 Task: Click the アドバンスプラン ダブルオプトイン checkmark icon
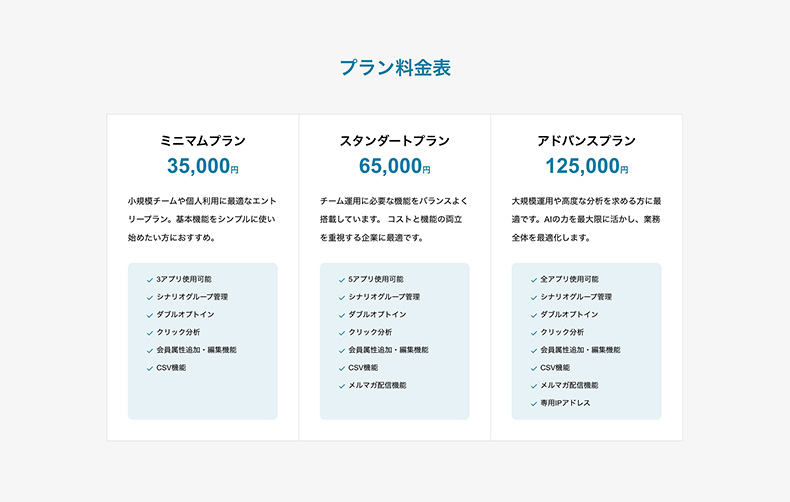pos(533,315)
